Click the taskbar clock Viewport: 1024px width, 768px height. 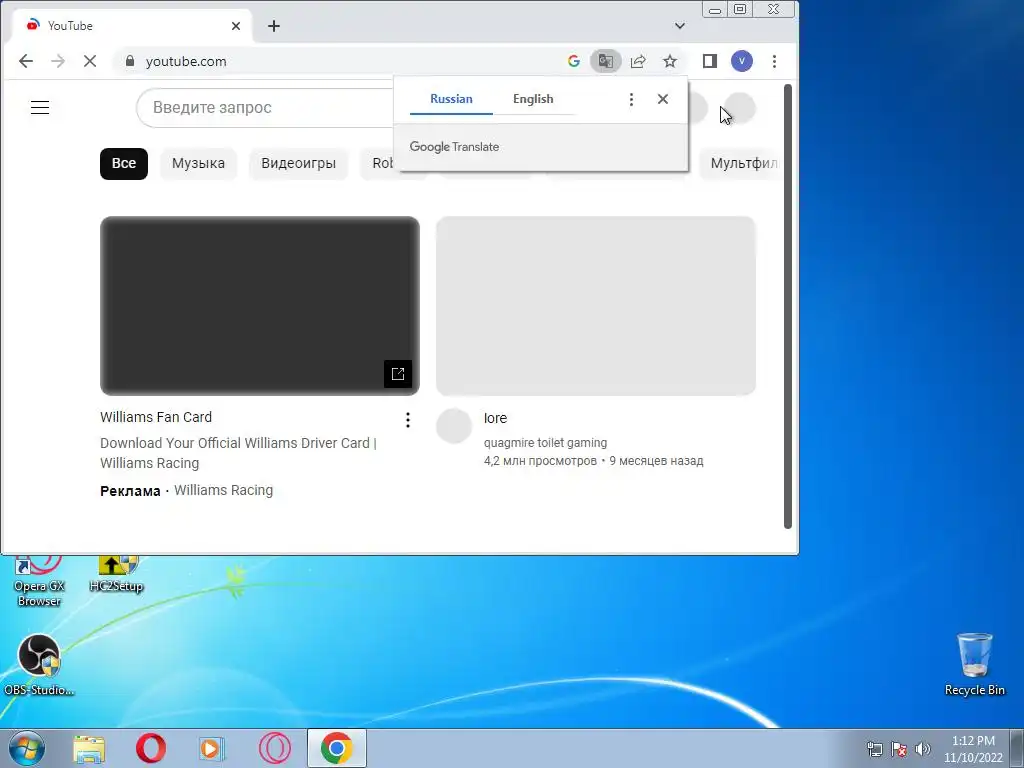pyautogui.click(x=973, y=749)
